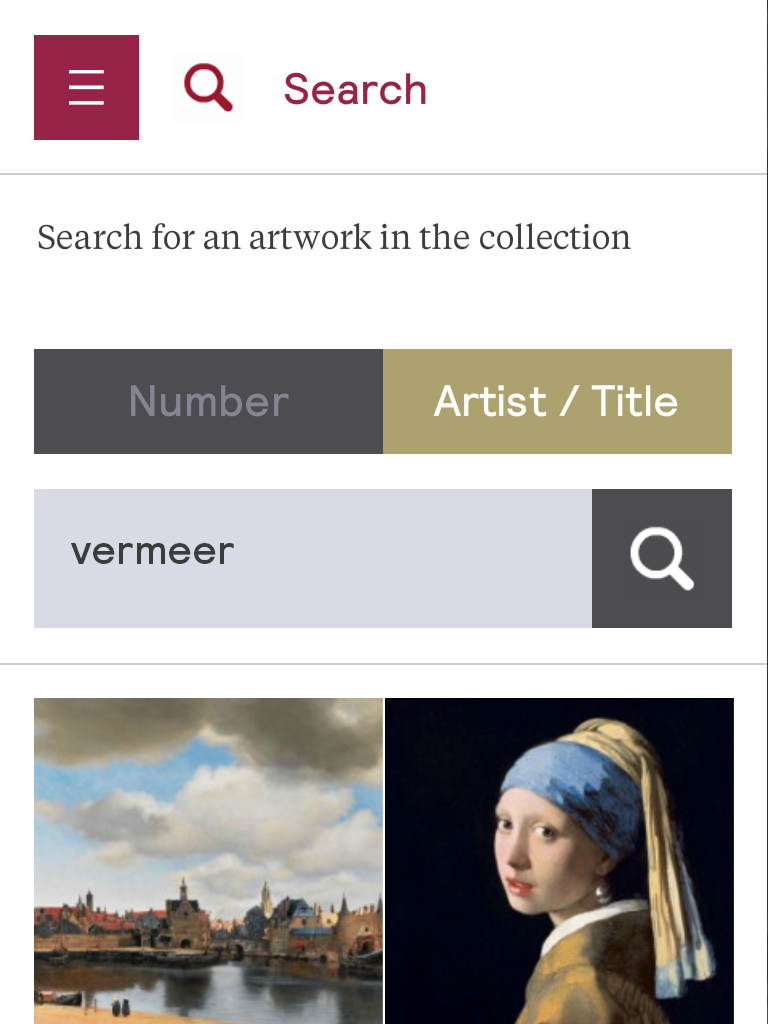Click the Search header label
The width and height of the screenshot is (768, 1024).
pyautogui.click(x=355, y=89)
